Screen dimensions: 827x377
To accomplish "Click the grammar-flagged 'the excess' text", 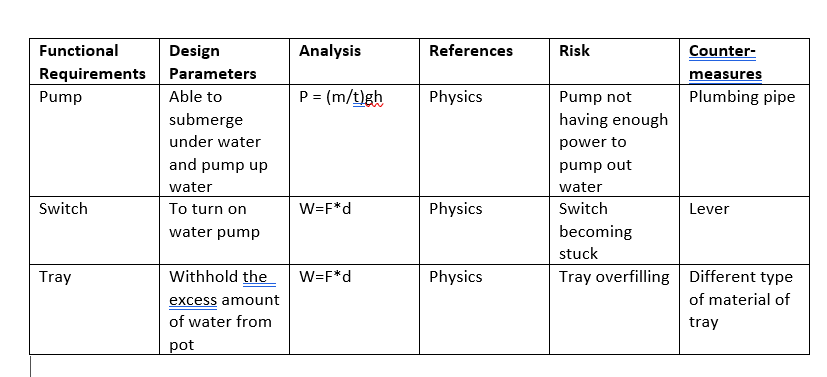I will click(x=222, y=288).
